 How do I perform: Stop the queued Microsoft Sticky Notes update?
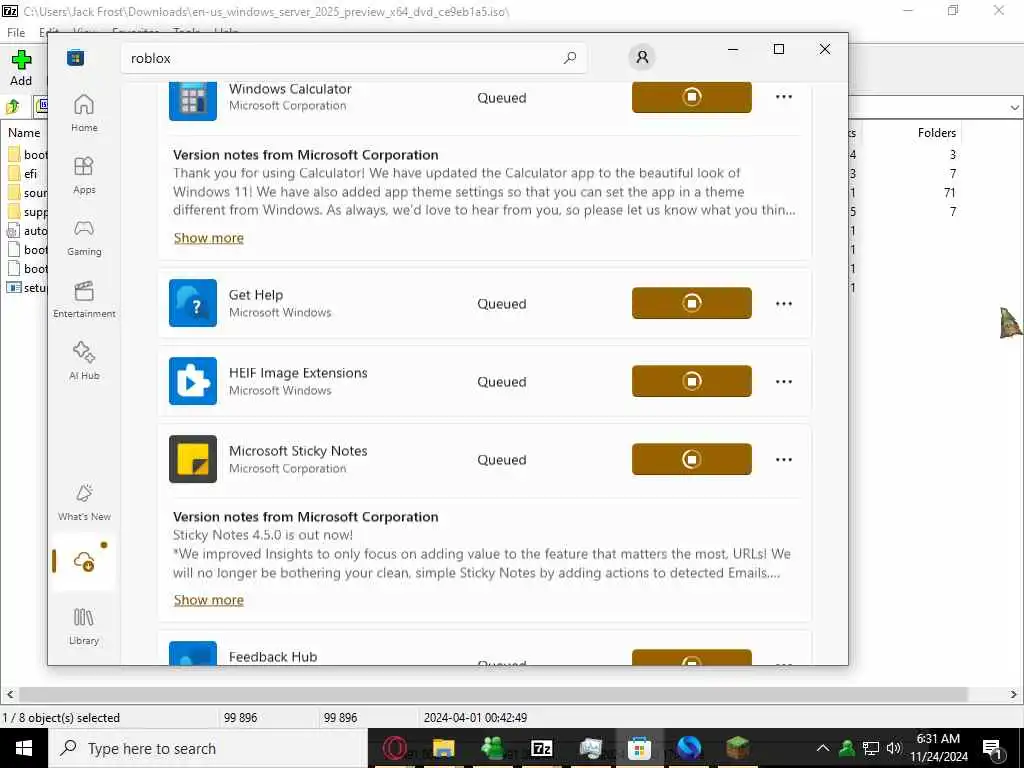[692, 459]
